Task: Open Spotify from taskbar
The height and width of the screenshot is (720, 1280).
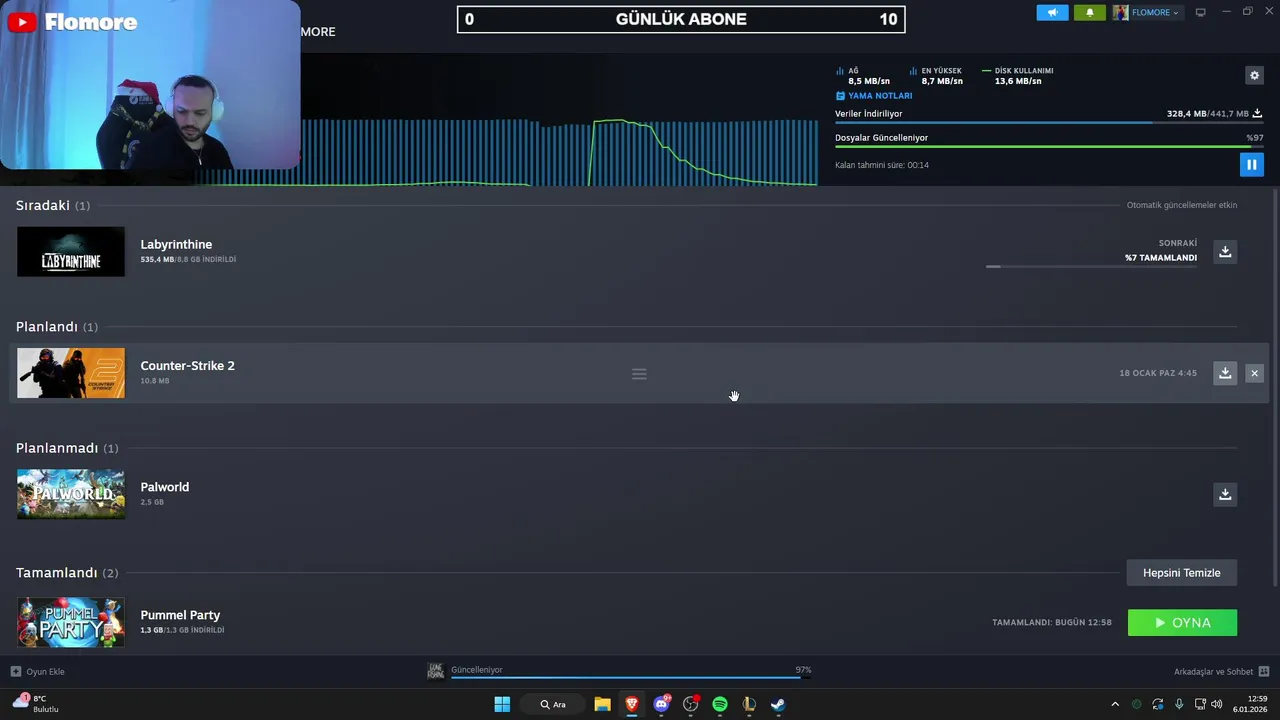Action: pyautogui.click(x=720, y=704)
